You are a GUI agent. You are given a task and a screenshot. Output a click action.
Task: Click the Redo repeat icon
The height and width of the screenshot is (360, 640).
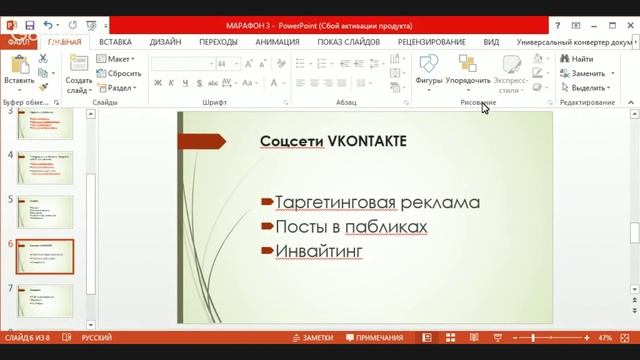pos(73,25)
